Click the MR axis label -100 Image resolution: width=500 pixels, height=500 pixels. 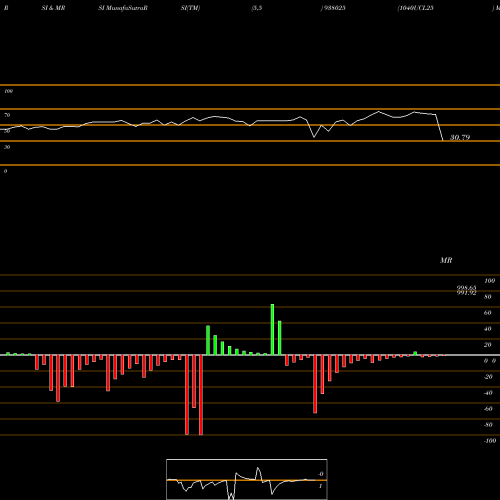[490, 441]
